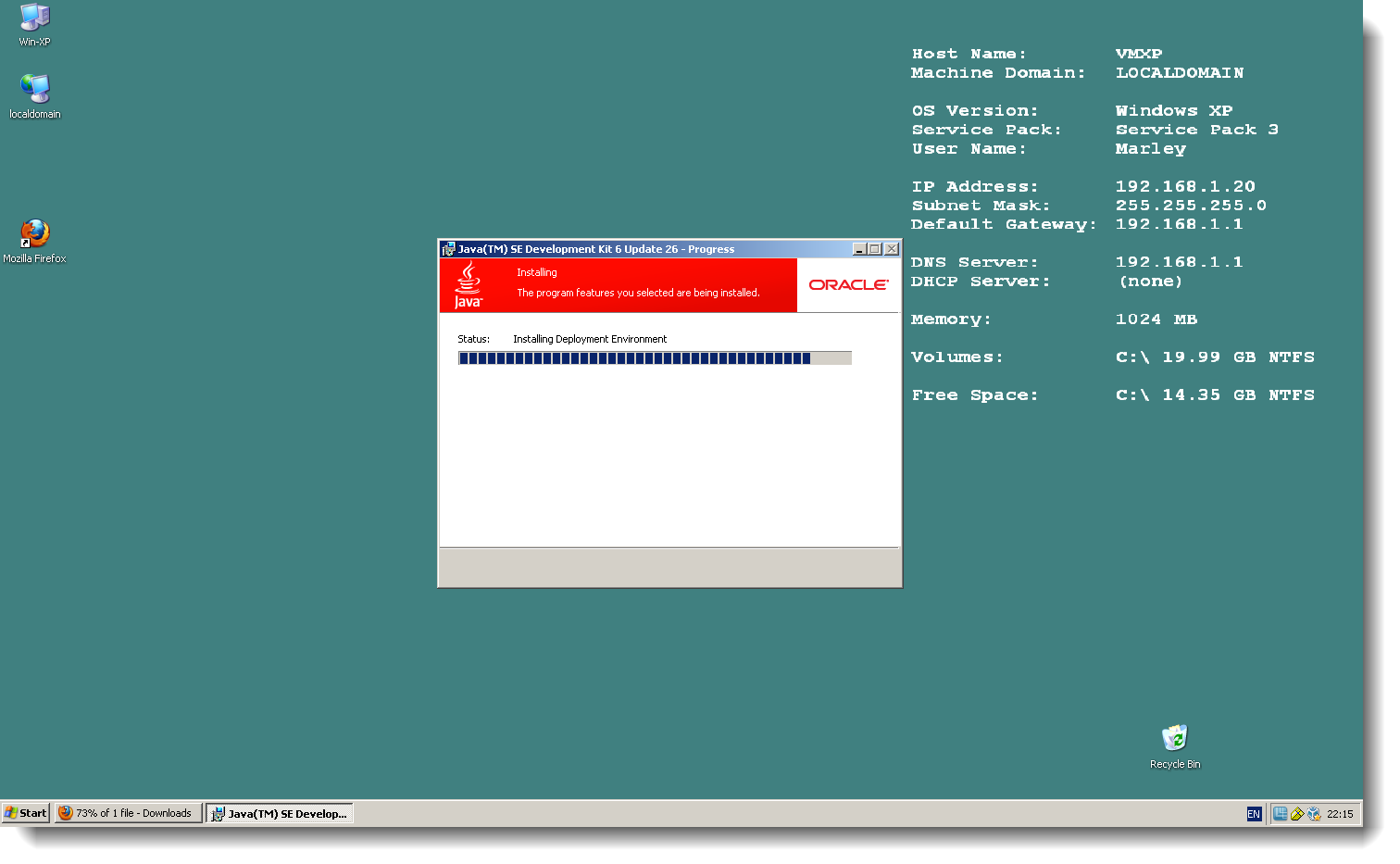The width and height of the screenshot is (1400, 864).
Task: Click the installation progress bar
Action: tap(655, 357)
